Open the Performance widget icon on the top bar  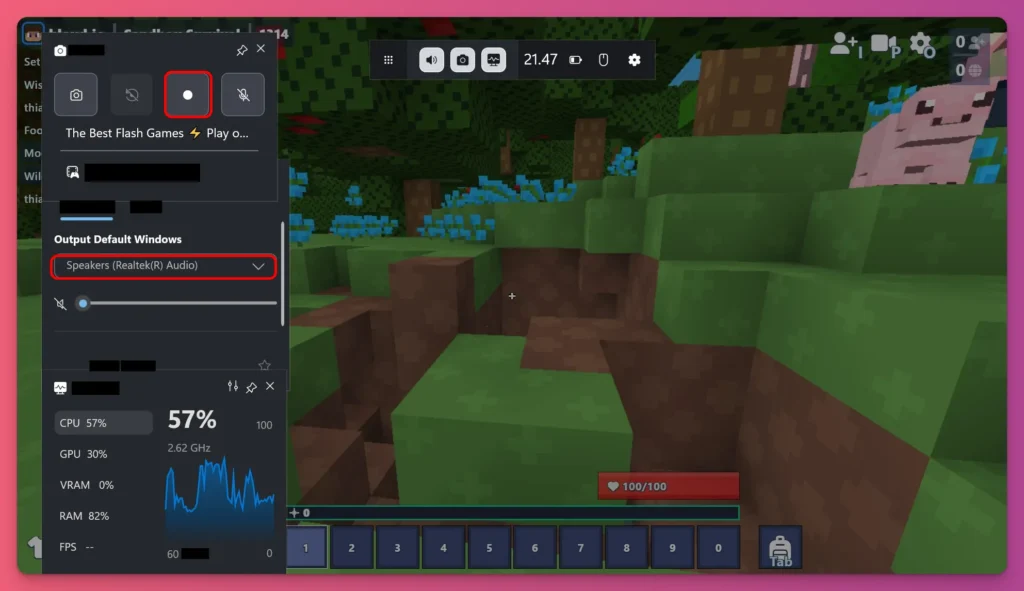[494, 60]
